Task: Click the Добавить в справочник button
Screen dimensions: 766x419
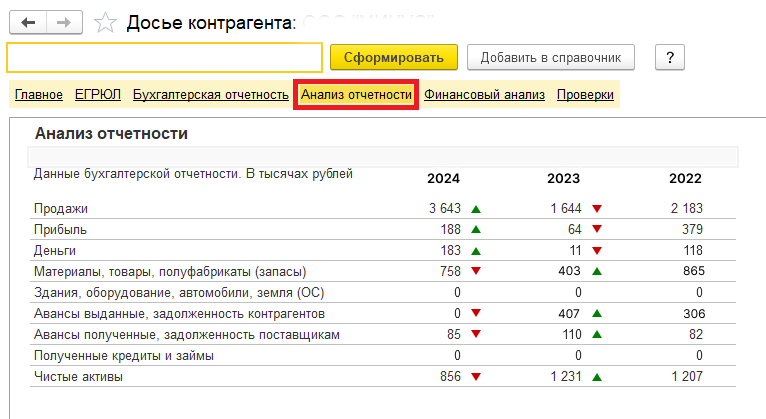Action: [x=550, y=57]
